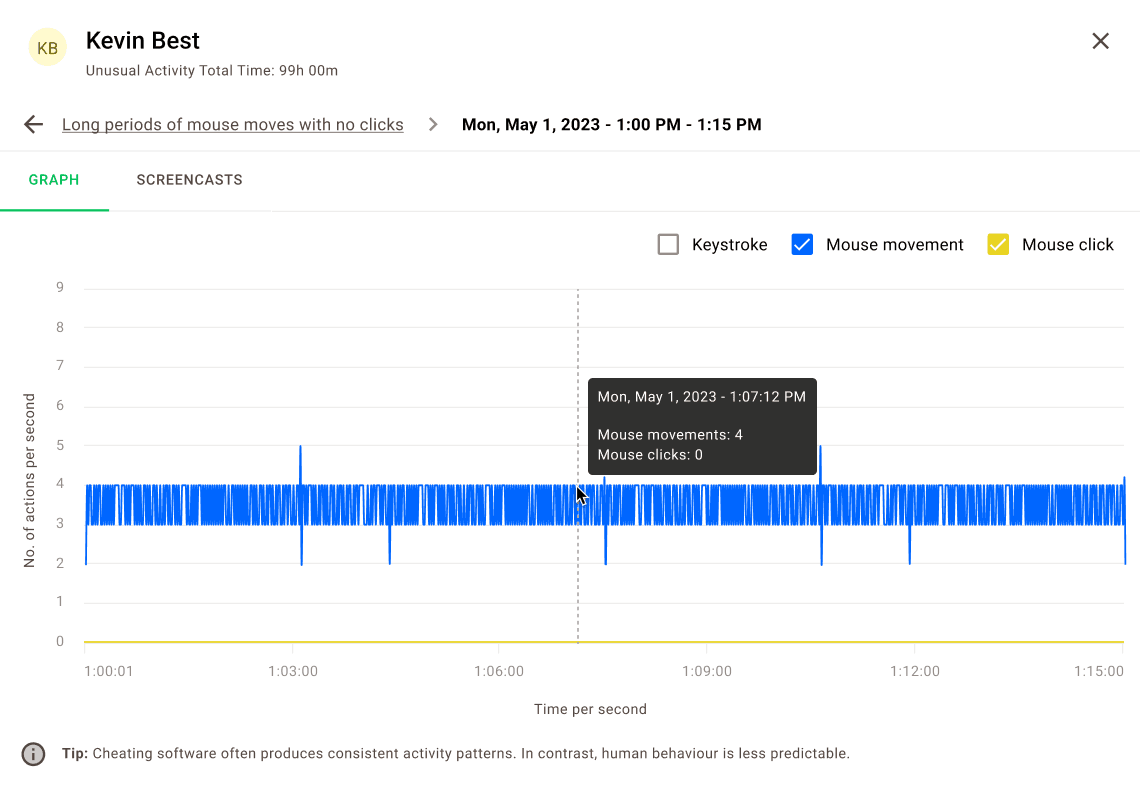The height and width of the screenshot is (800, 1140).
Task: Click the Mon, May 1, 2023 time range heading
Action: pos(611,125)
